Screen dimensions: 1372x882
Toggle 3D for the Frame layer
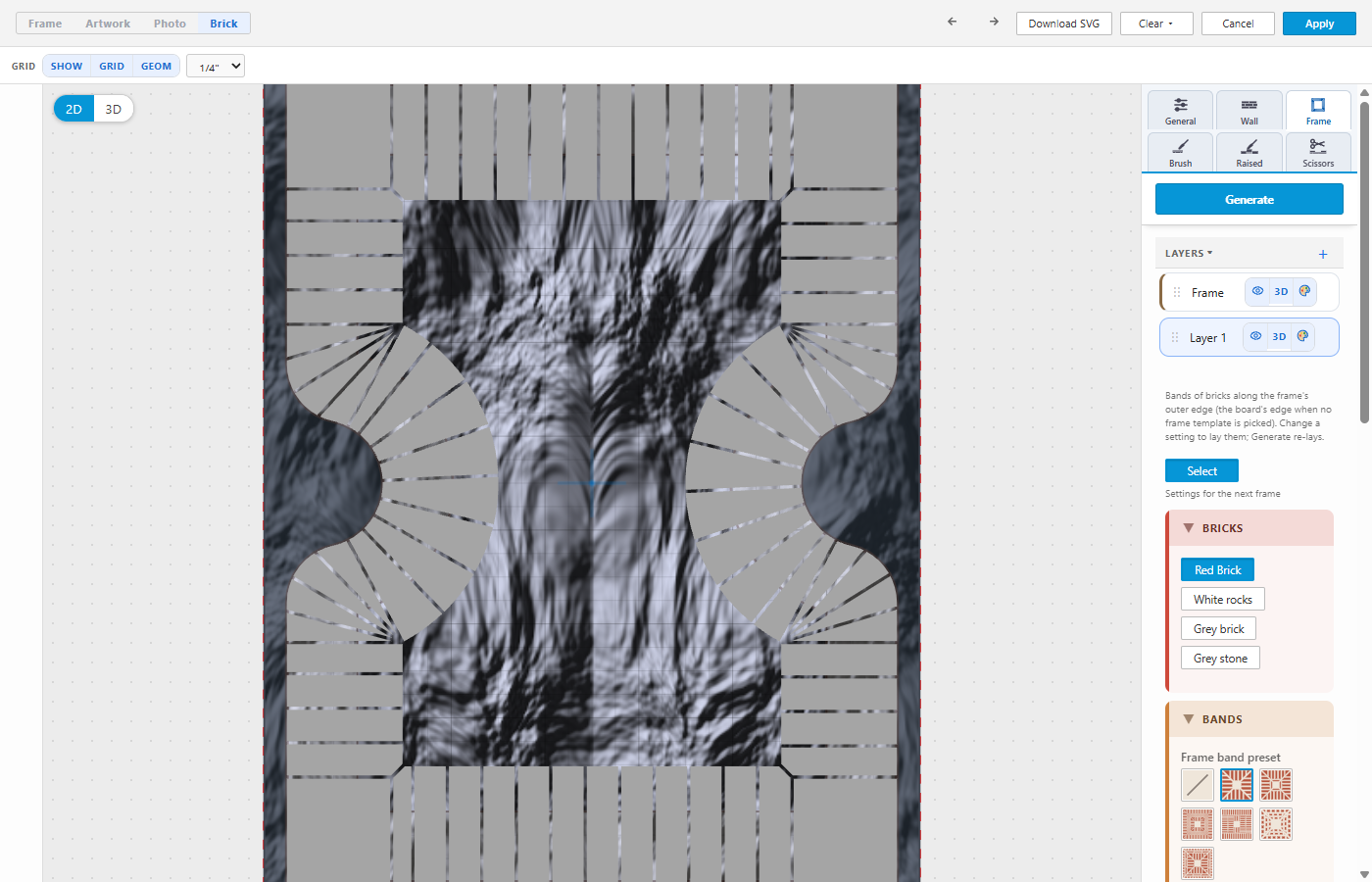(x=1281, y=291)
